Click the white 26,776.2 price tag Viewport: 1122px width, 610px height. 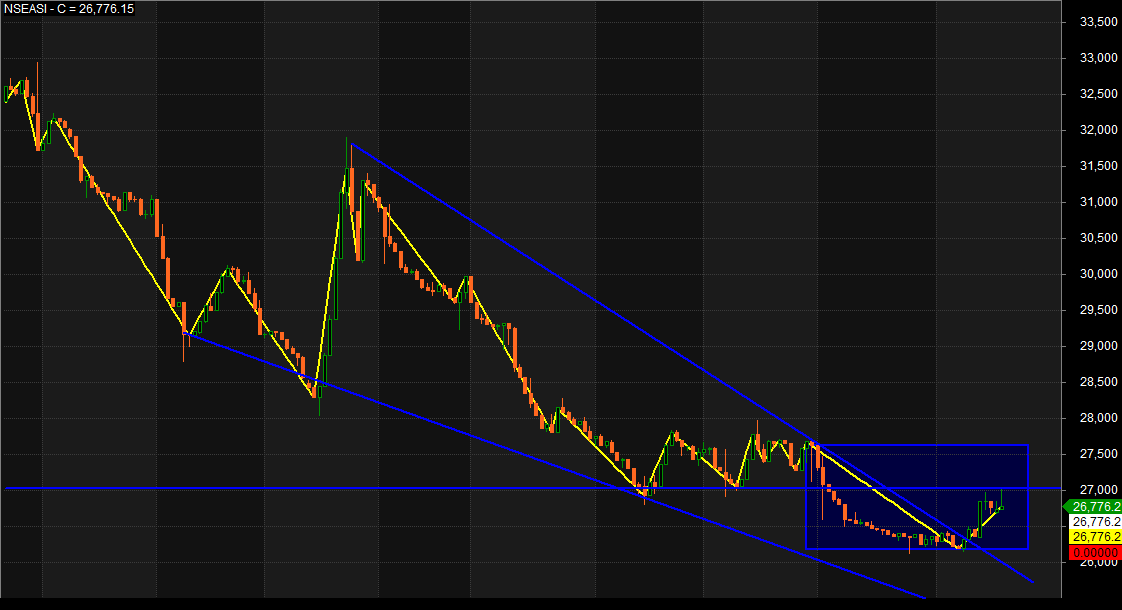coord(1096,521)
